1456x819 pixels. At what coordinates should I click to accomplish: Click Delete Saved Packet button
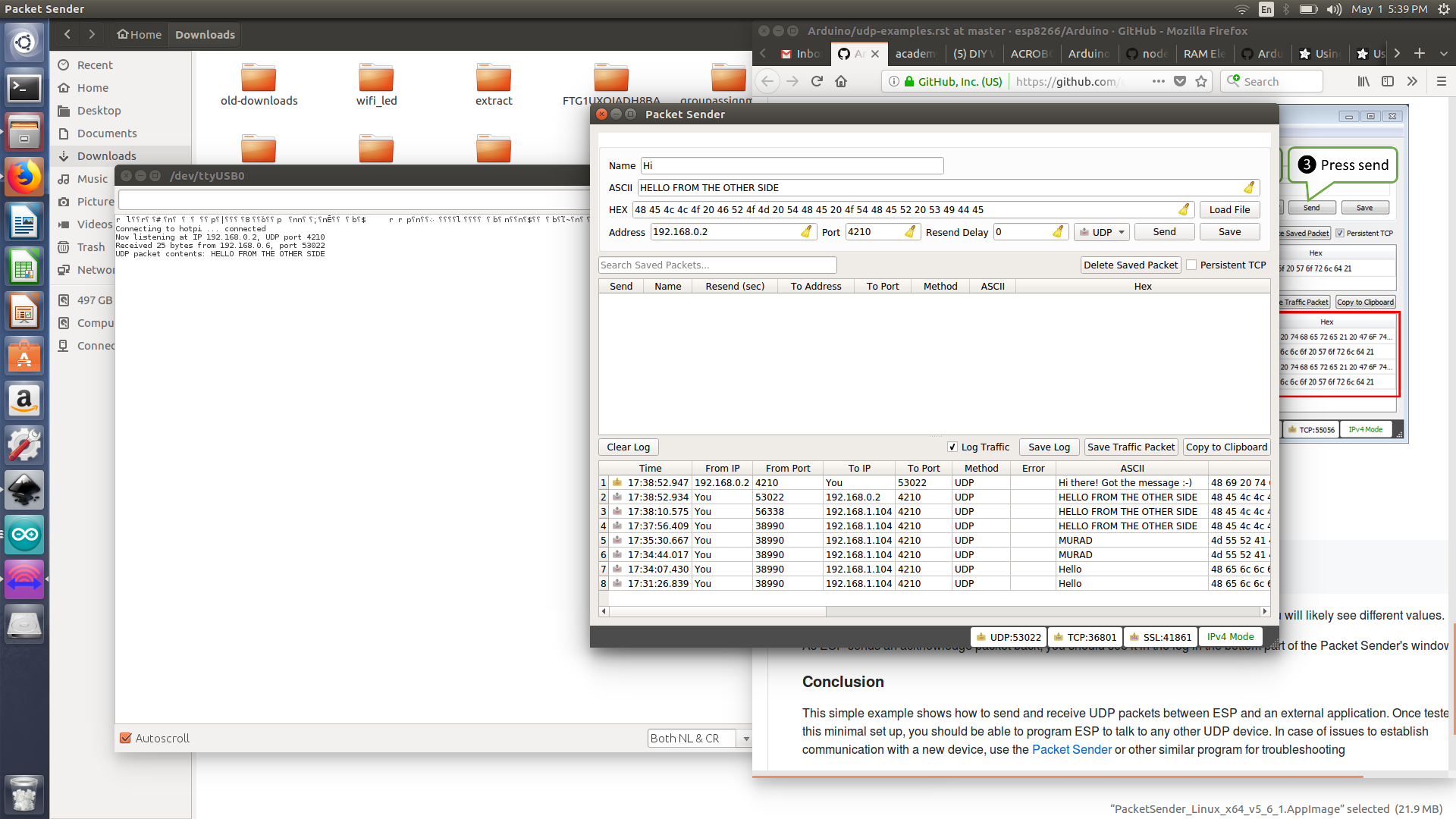(x=1130, y=265)
